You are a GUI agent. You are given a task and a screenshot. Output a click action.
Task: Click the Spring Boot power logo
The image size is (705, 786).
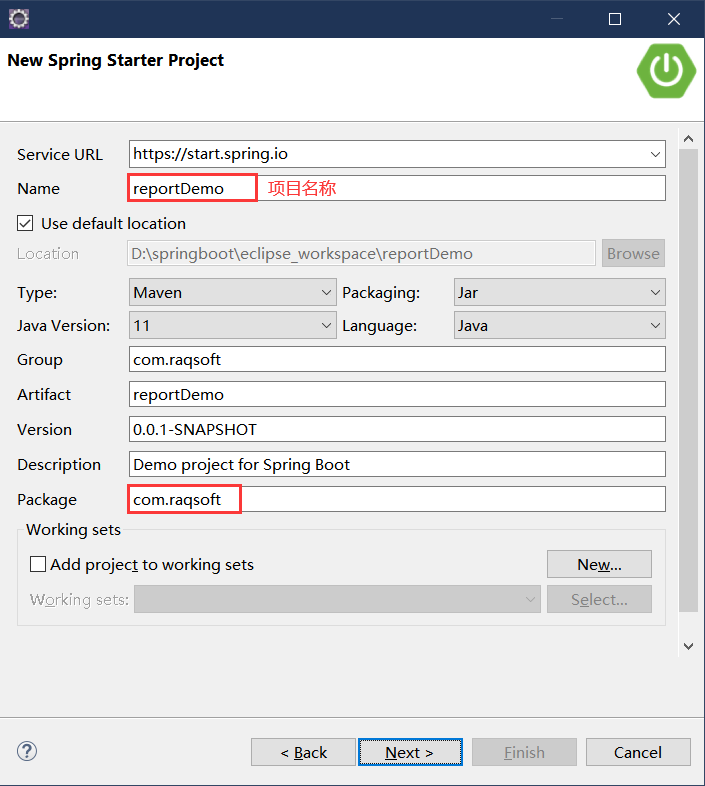click(665, 68)
